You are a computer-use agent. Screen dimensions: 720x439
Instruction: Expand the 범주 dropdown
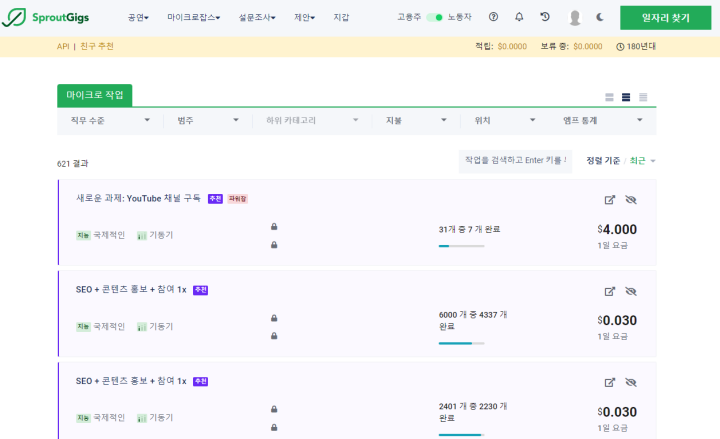(208, 120)
